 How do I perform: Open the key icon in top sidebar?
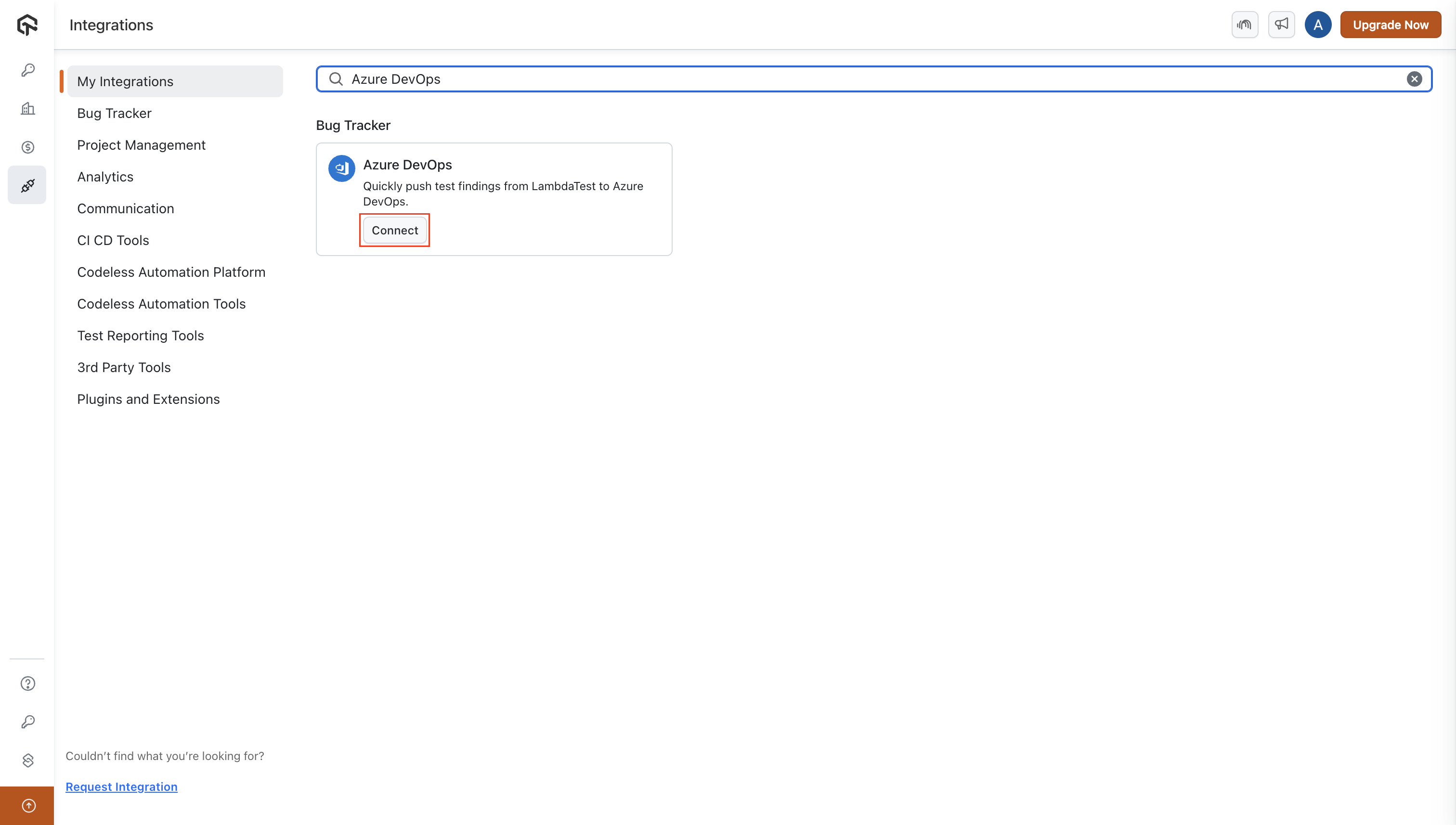[x=28, y=70]
